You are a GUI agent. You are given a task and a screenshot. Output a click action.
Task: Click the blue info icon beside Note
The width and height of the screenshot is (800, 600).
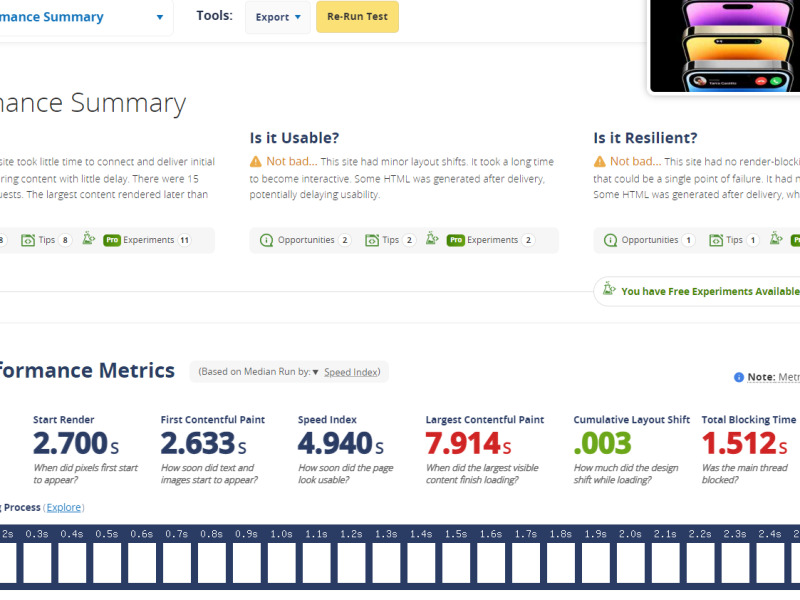[x=739, y=377]
